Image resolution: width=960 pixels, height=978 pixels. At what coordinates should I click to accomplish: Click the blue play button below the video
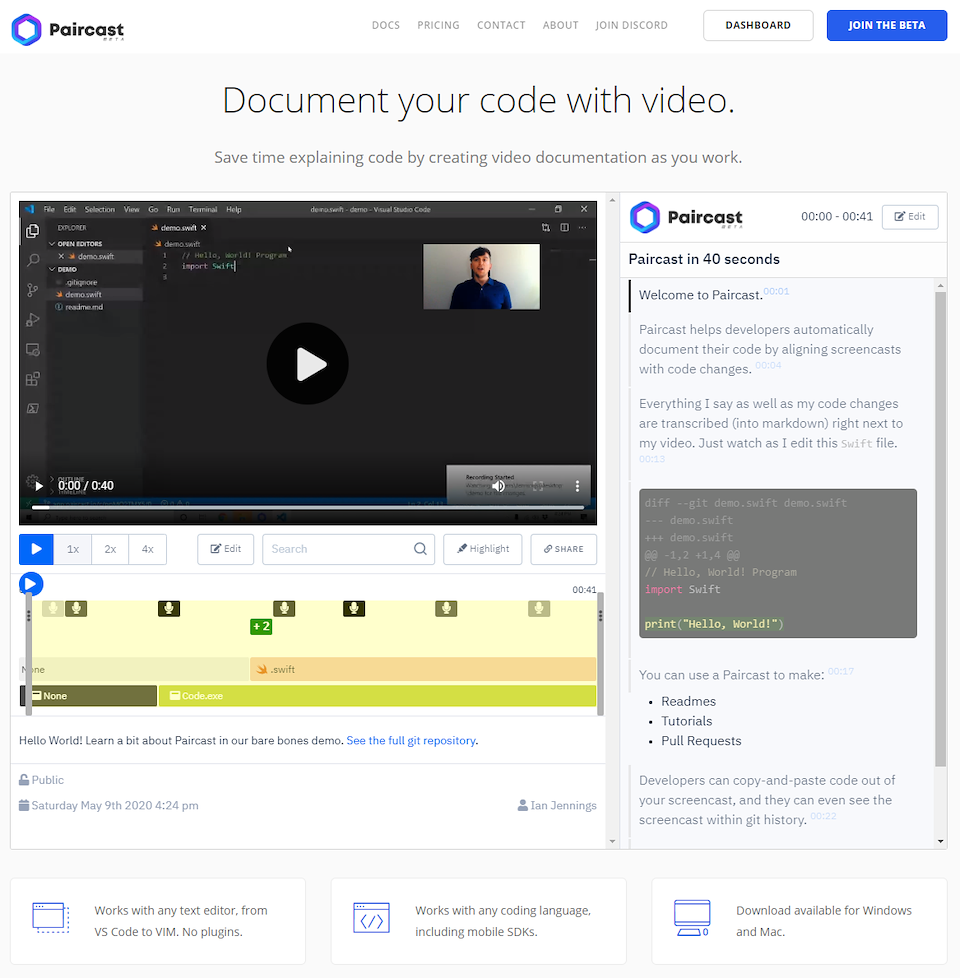37,549
